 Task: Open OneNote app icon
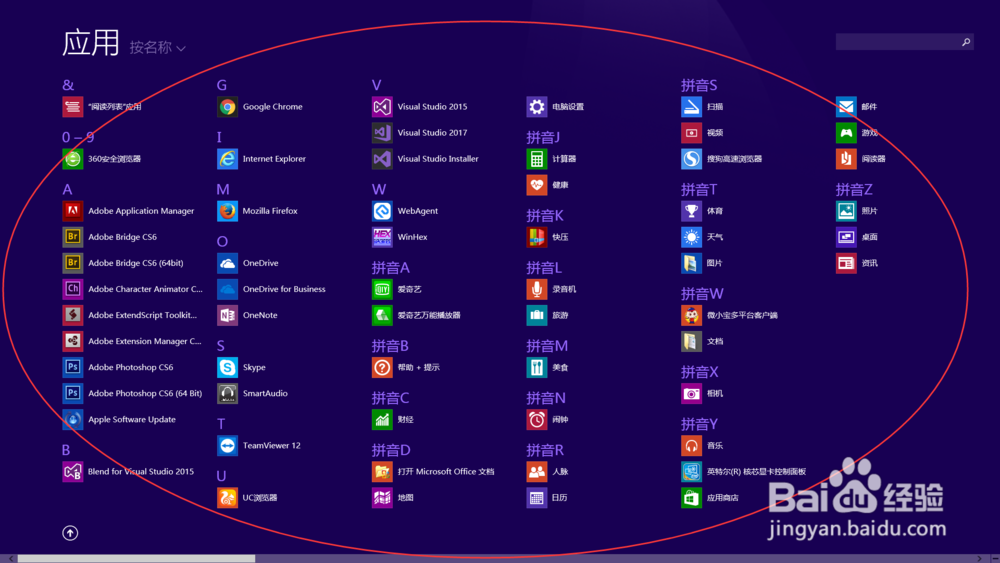point(227,315)
